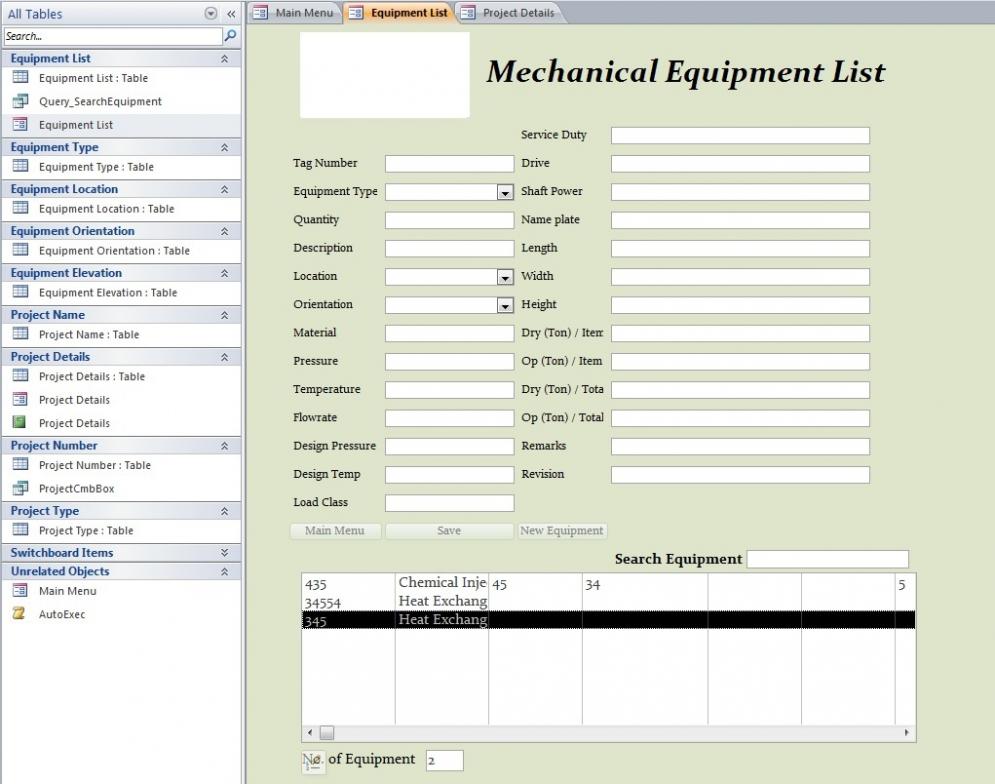Viewport: 995px width, 784px height.
Task: Expand the Switchboard Items group
Action: pos(224,552)
